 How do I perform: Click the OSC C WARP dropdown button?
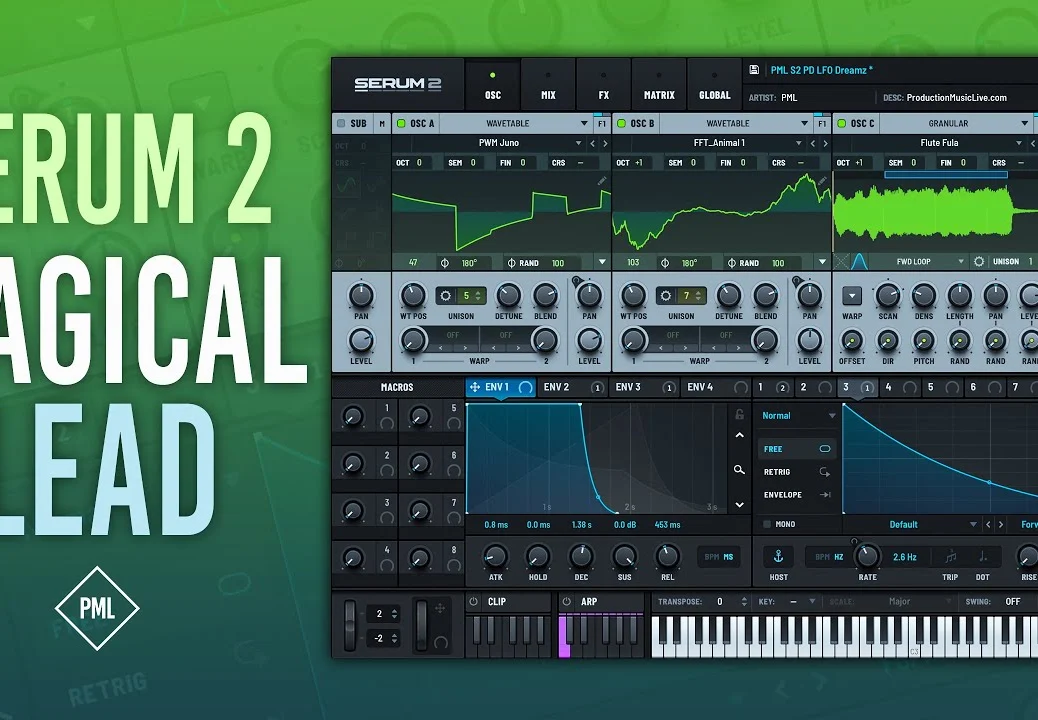[x=852, y=295]
